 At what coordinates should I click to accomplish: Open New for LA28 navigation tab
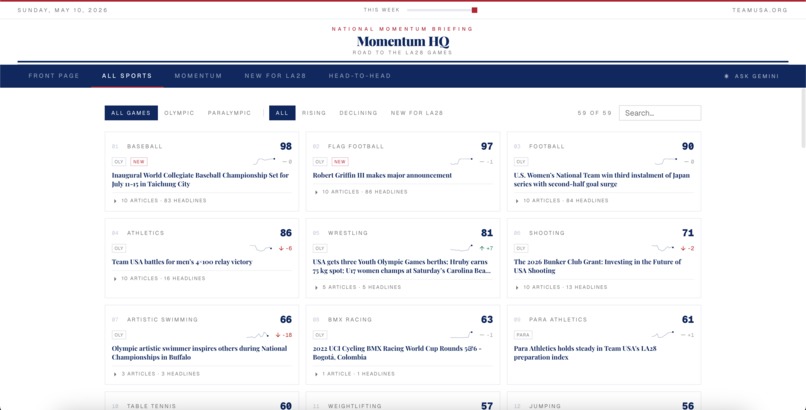[276, 76]
